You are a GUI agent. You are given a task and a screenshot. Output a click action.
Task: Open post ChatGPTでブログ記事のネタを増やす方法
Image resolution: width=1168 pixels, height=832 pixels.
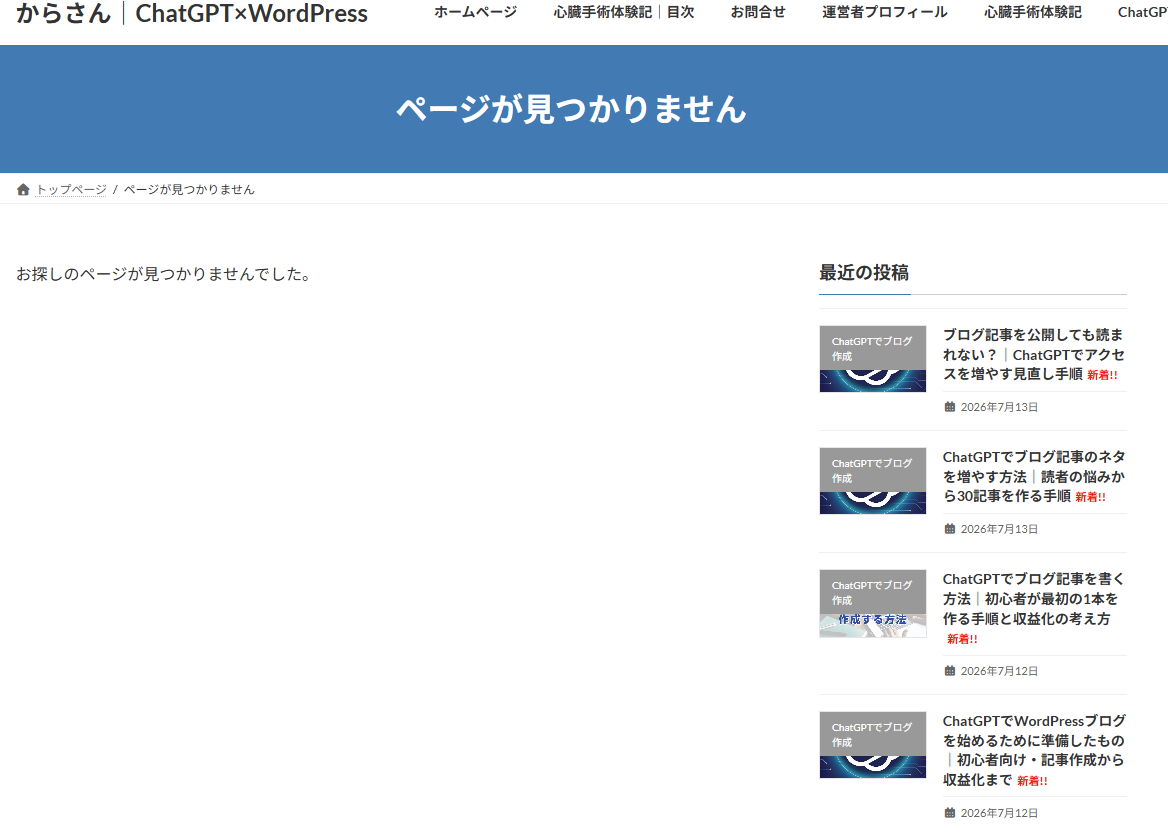1034,477
